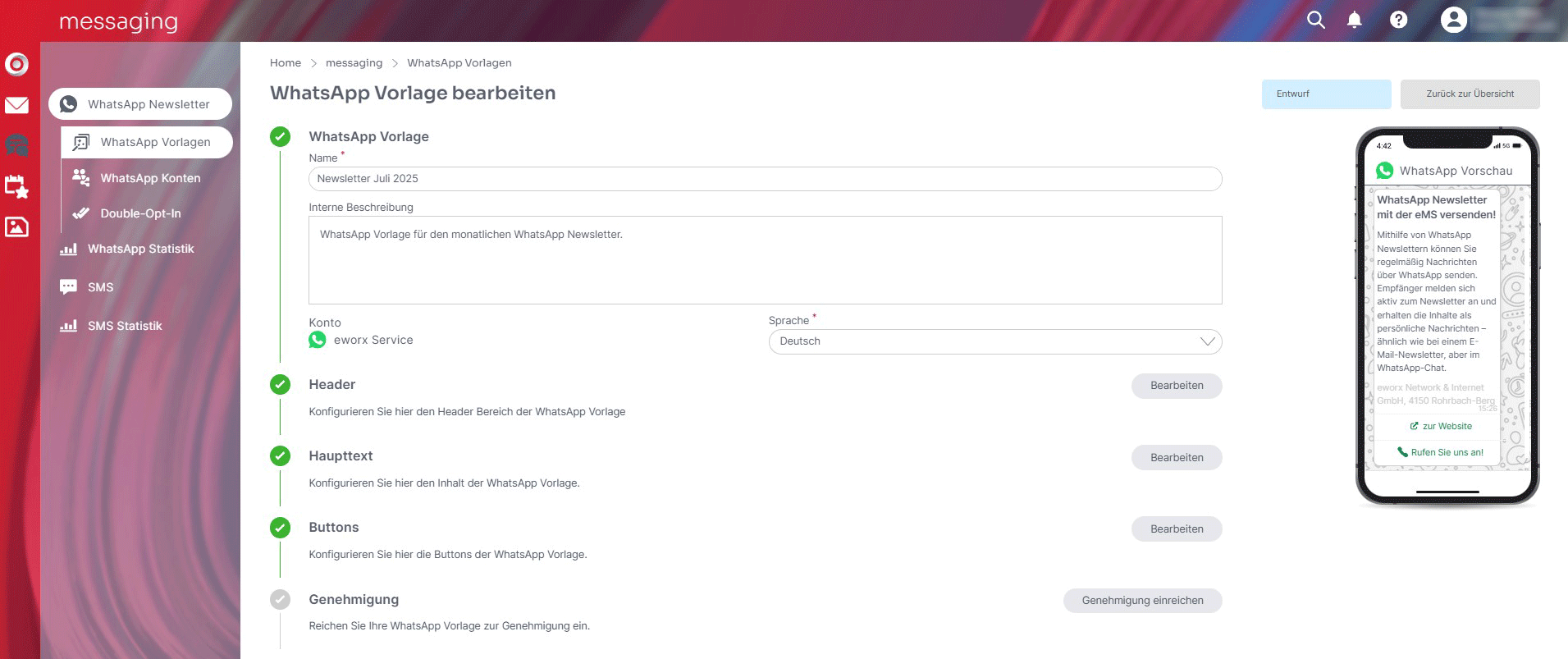Click the Interne Beschreibung text area
The width and height of the screenshot is (1568, 659).
[766, 260]
